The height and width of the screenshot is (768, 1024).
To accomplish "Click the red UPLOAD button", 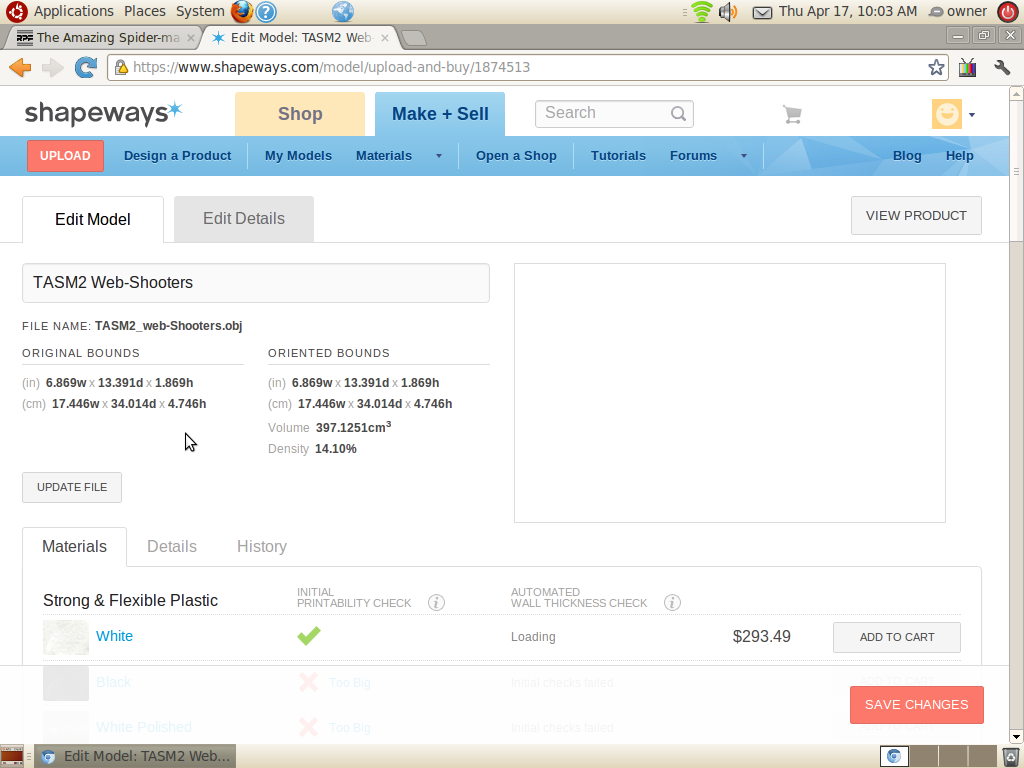I will [x=65, y=156].
